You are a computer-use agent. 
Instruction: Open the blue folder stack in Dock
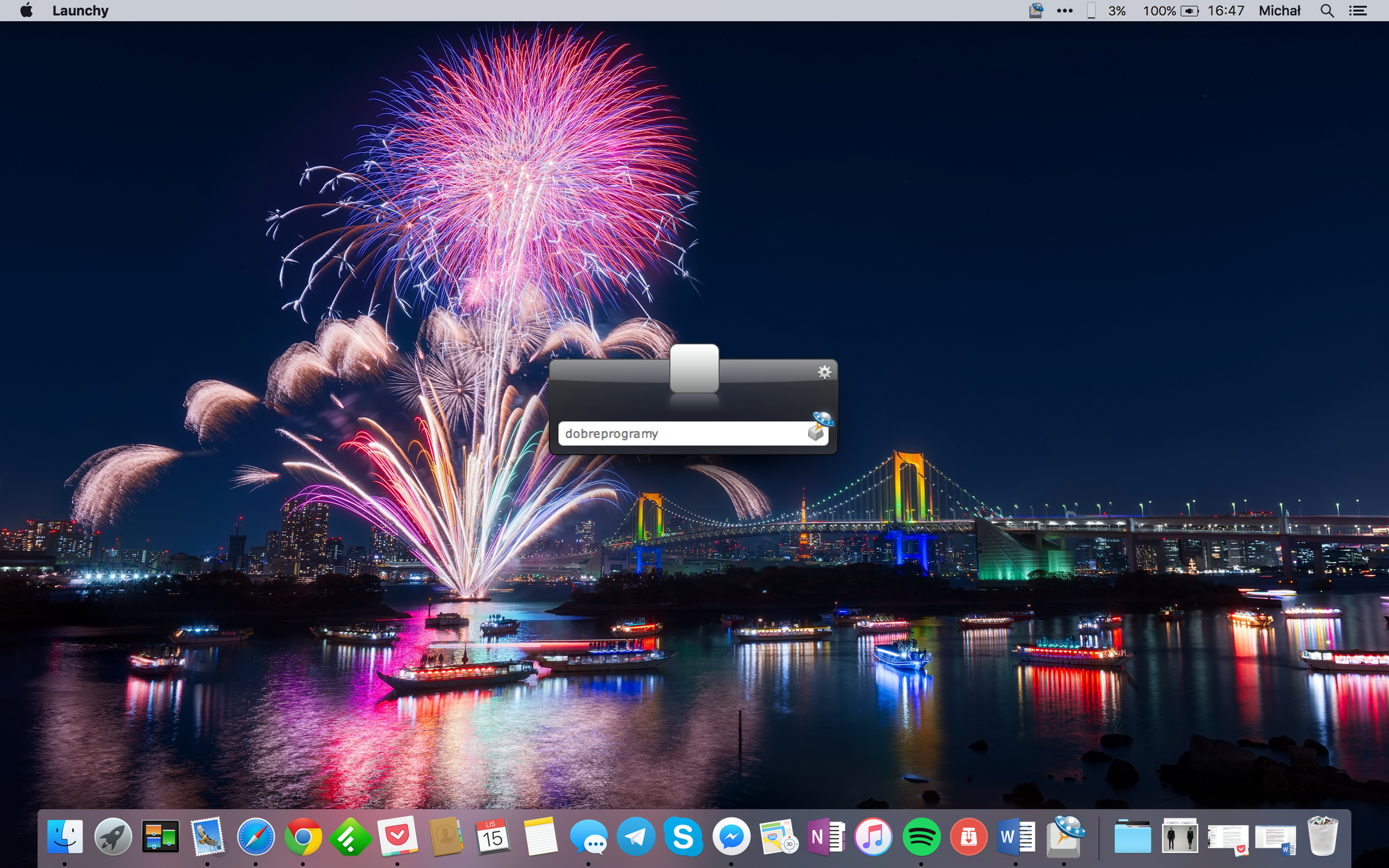tap(1132, 837)
